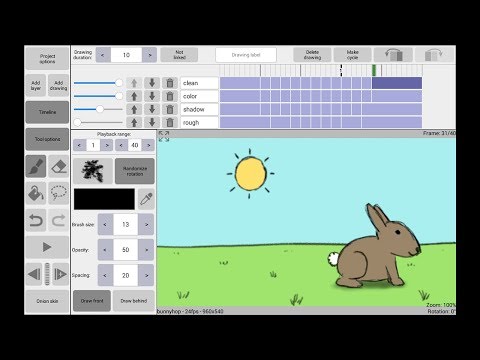
Task: Increase brush size
Action: click(x=146, y=225)
